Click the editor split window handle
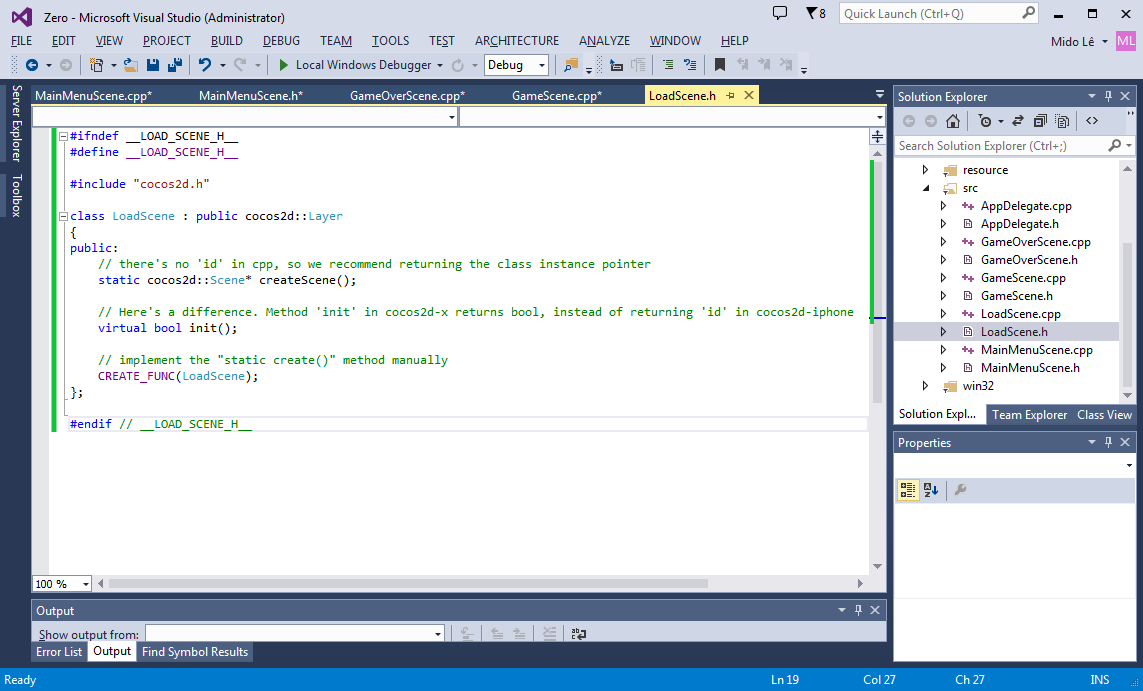The image size is (1143, 691). 878,136
